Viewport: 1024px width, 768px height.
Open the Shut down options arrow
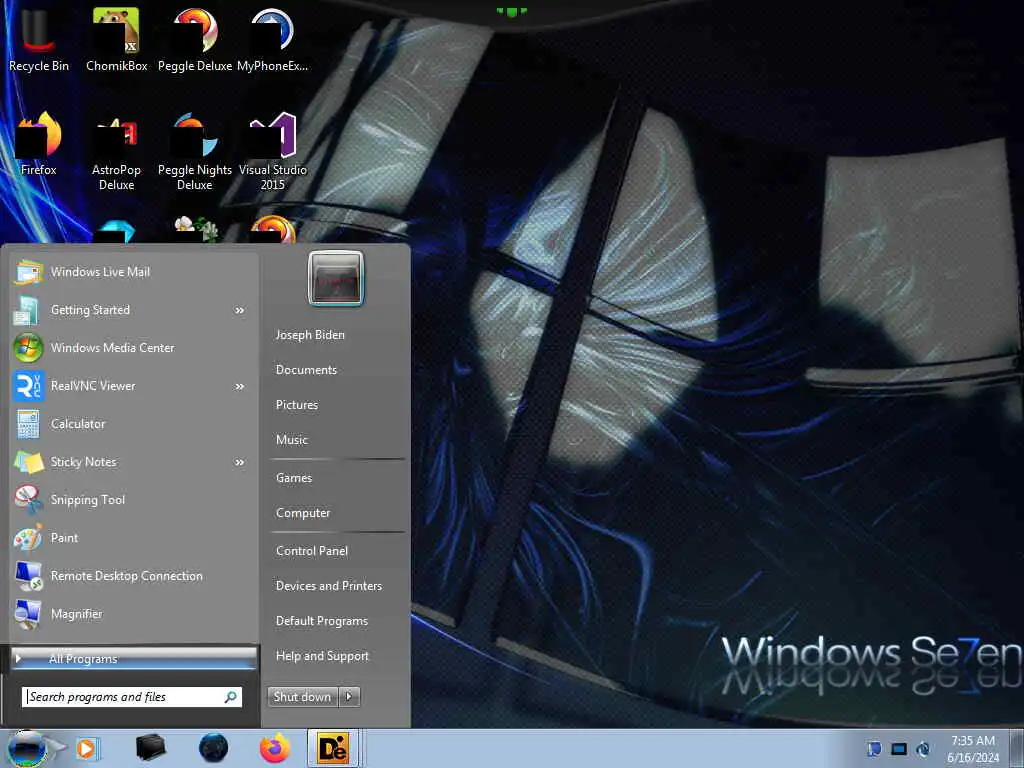[x=349, y=697]
